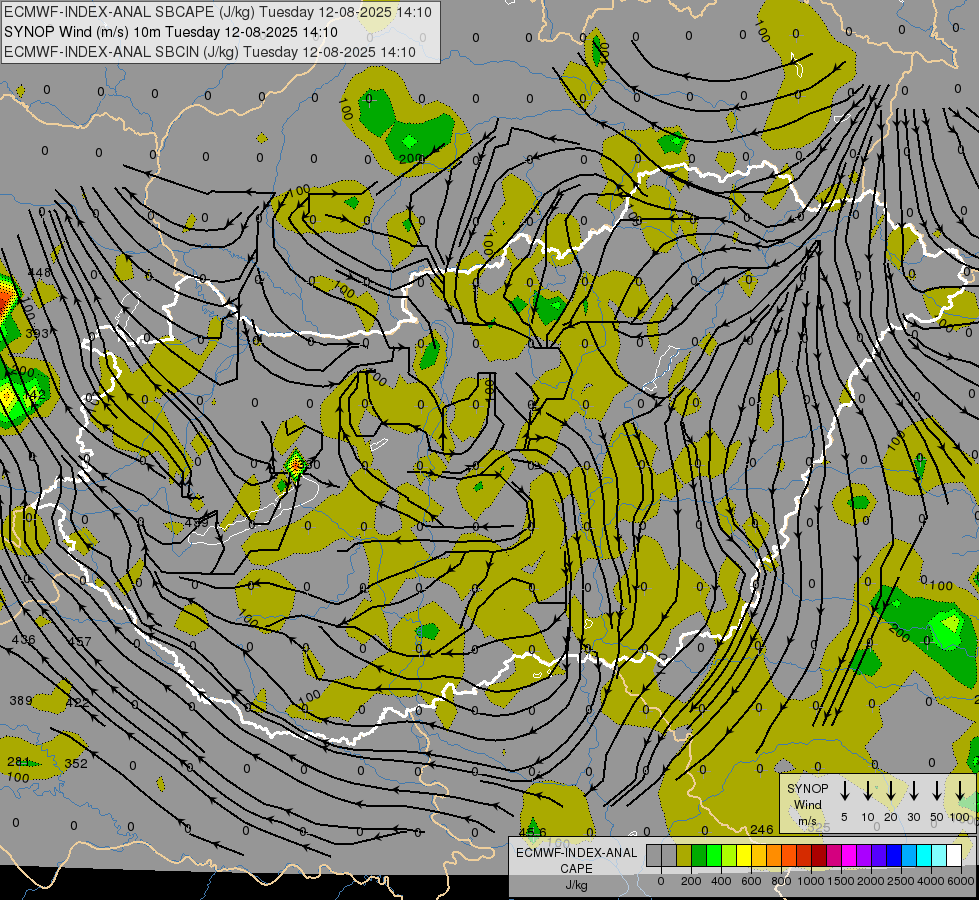Pick the pure yellow swatch in CAPE legend
The height and width of the screenshot is (900, 979).
(744, 855)
